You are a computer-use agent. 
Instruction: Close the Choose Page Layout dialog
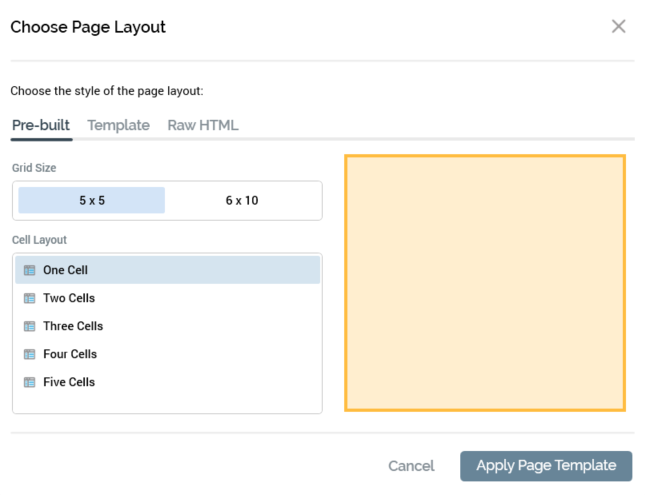tap(618, 27)
